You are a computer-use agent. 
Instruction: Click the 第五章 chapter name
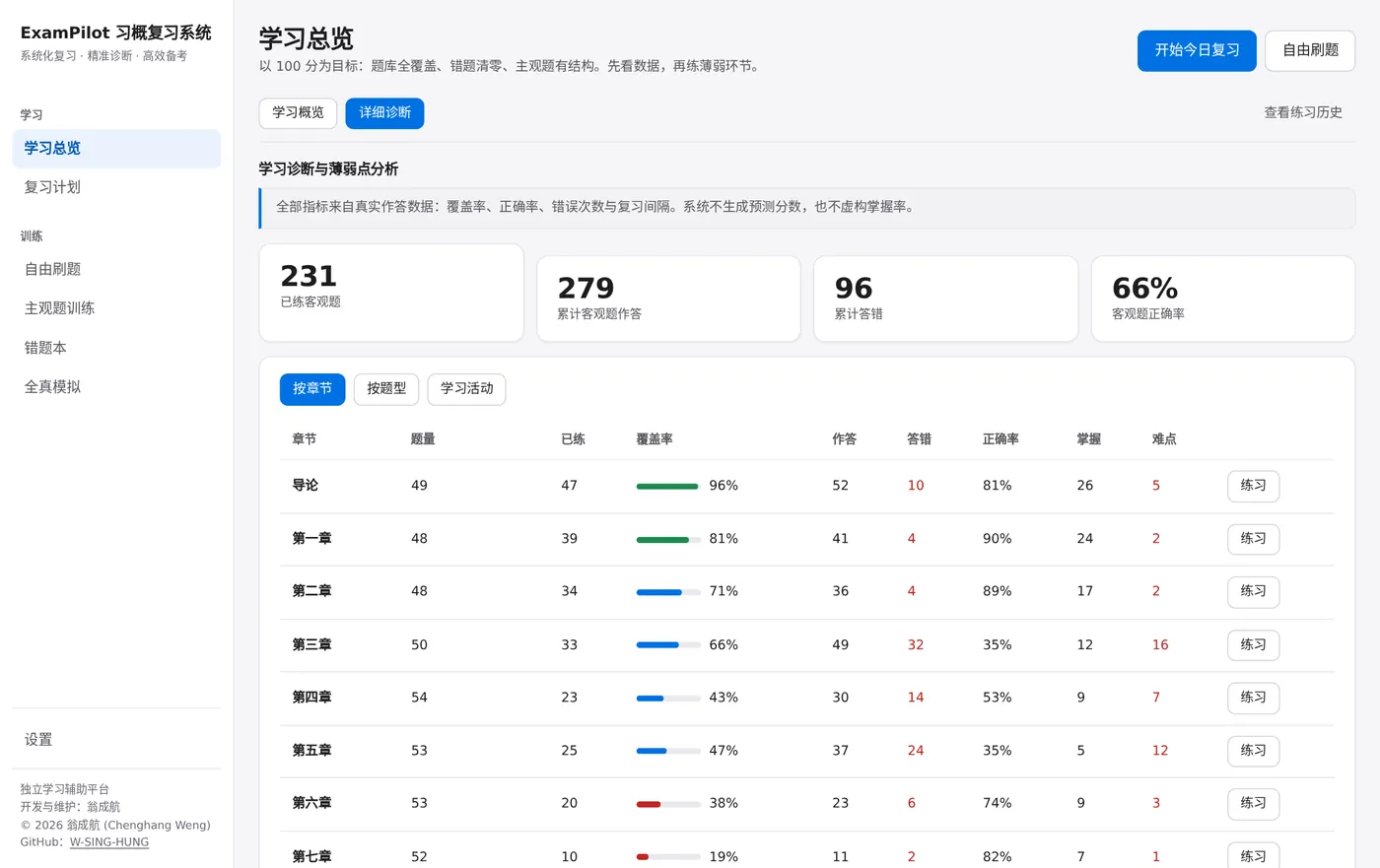click(x=311, y=751)
